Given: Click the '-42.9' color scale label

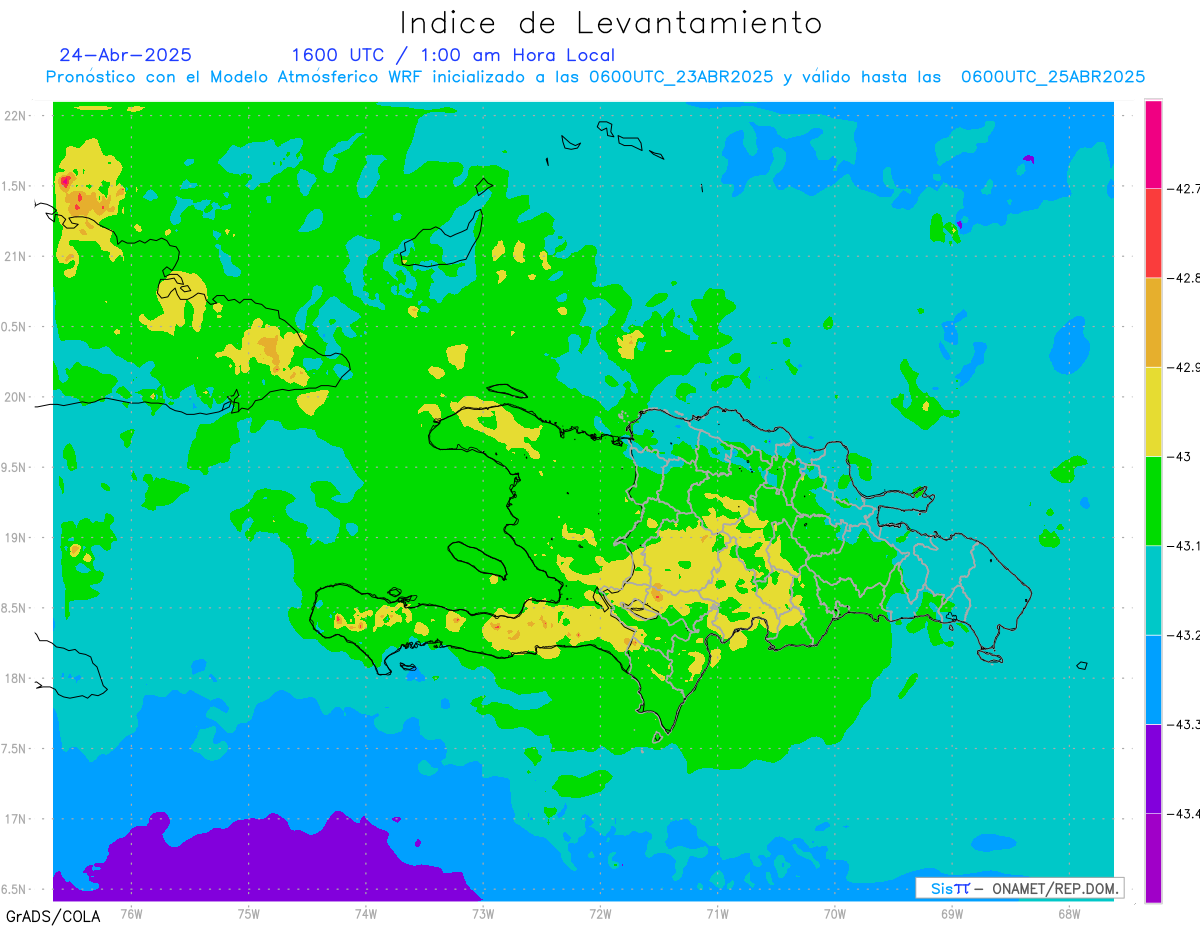Looking at the screenshot, I should (x=1184, y=367).
